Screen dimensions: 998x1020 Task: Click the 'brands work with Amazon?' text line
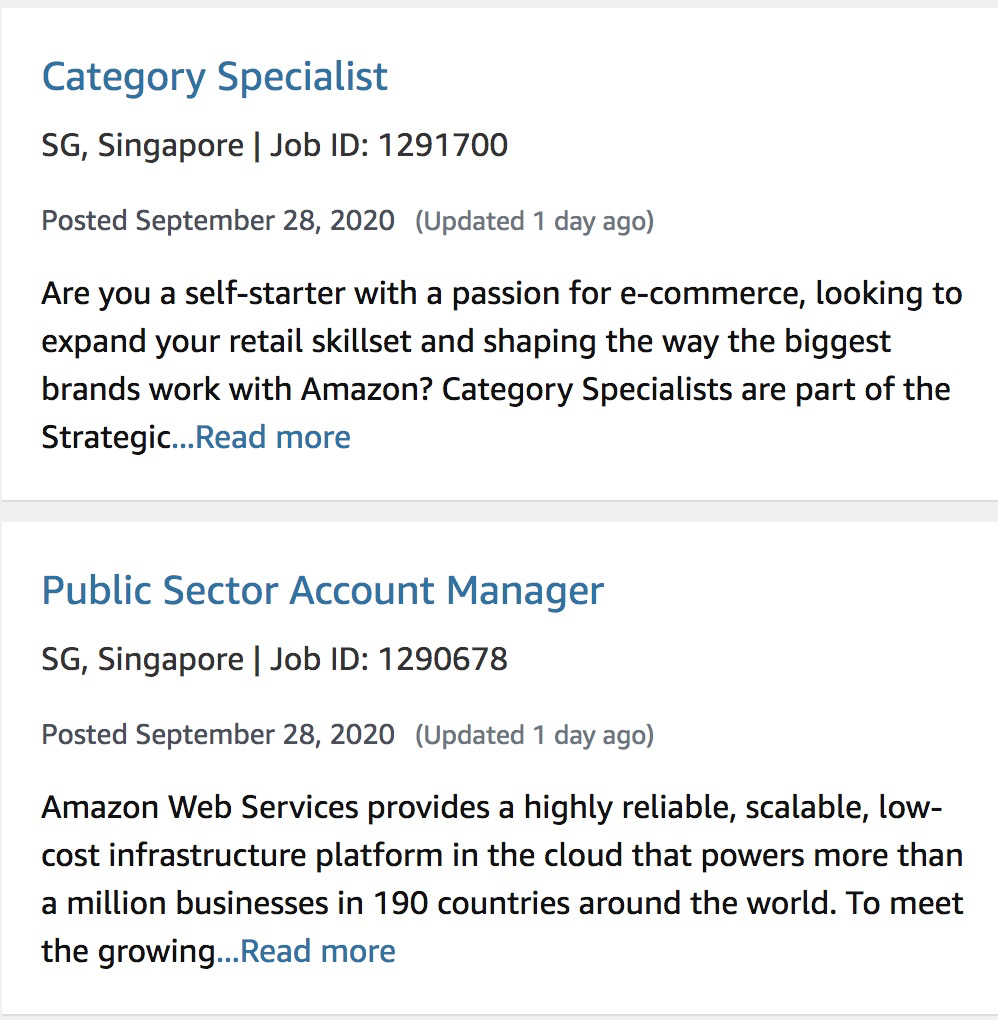point(496,389)
